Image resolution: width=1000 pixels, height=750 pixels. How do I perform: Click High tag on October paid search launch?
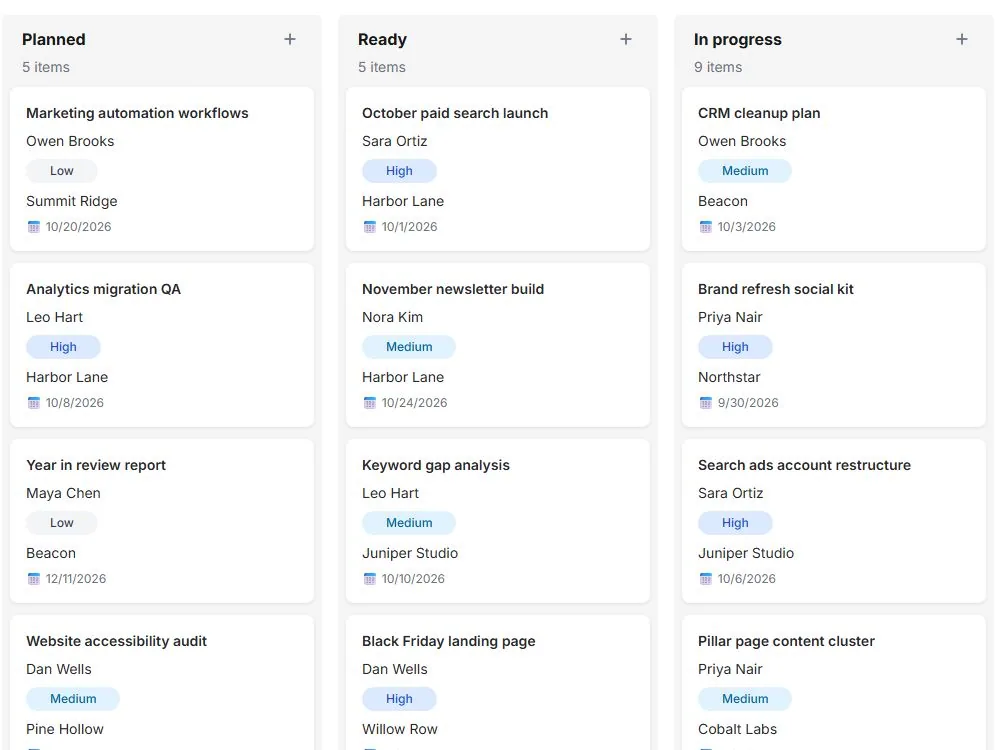pyautogui.click(x=399, y=171)
